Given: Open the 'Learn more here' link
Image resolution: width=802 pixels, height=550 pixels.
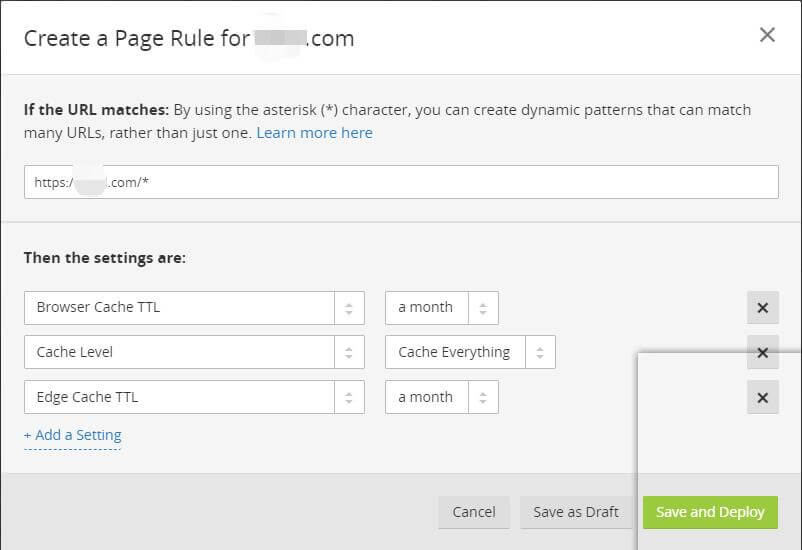Looking at the screenshot, I should pyautogui.click(x=314, y=133).
